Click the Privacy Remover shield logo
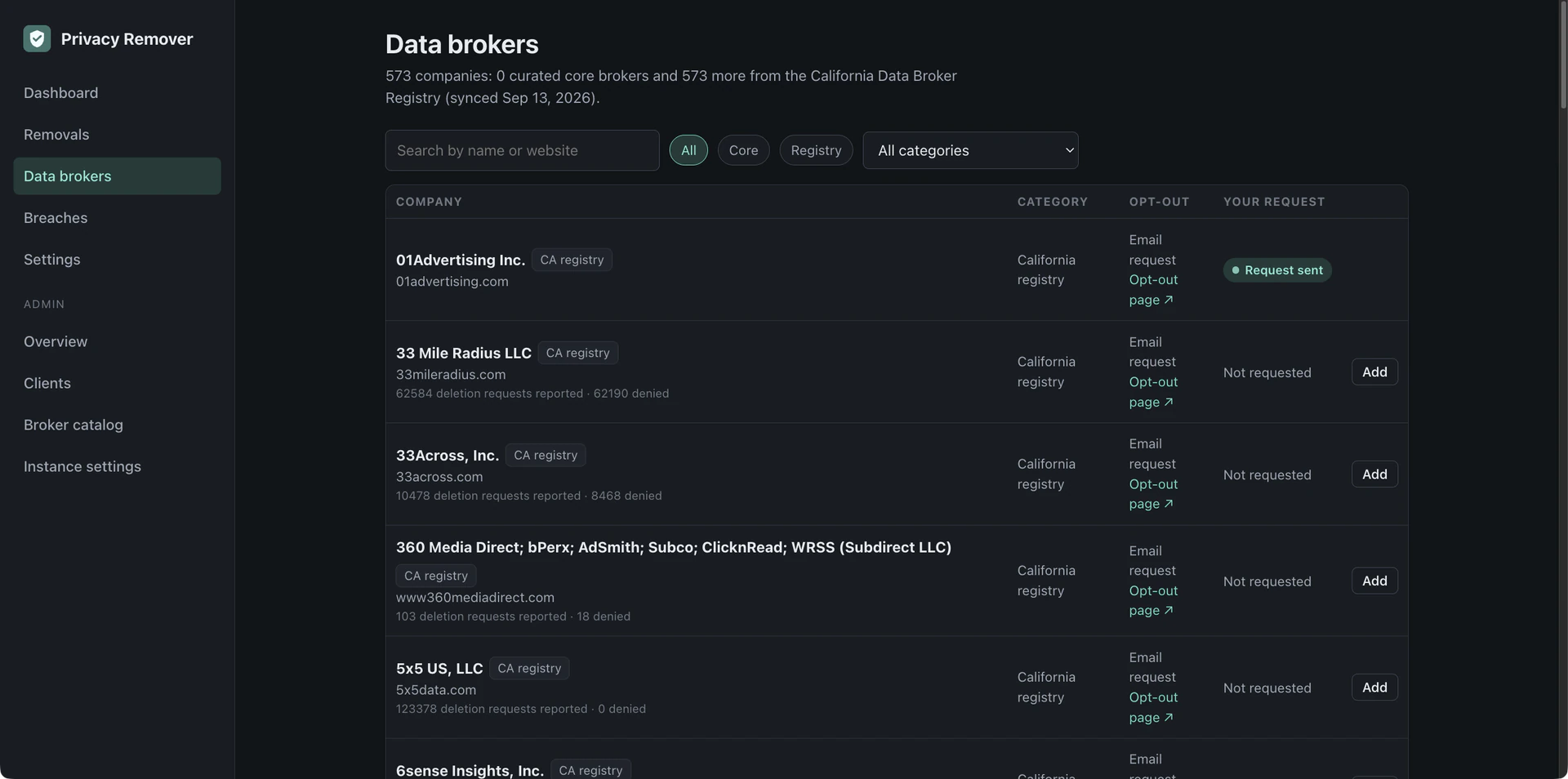This screenshot has width=1568, height=779. click(x=37, y=38)
